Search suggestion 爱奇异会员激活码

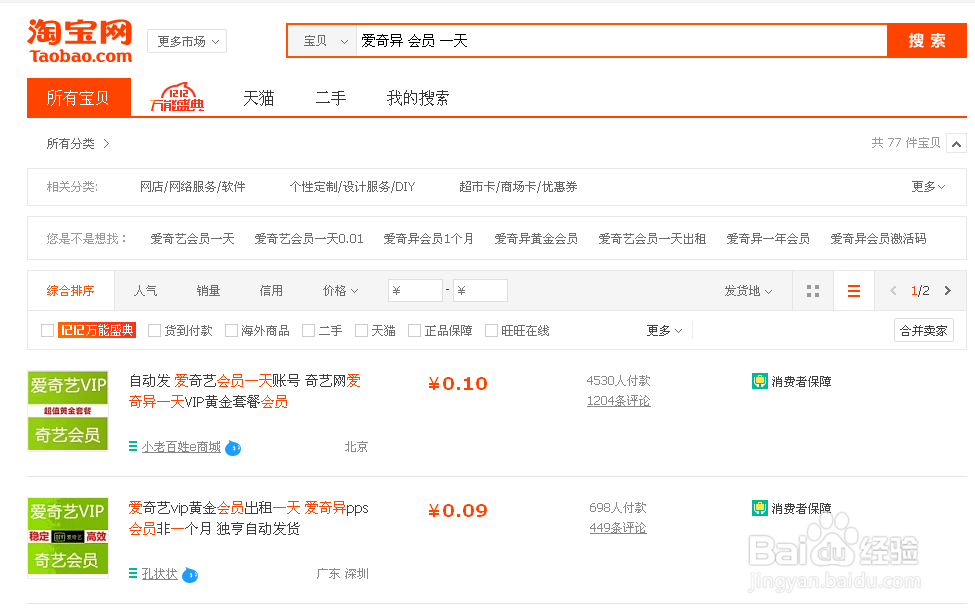click(x=878, y=239)
